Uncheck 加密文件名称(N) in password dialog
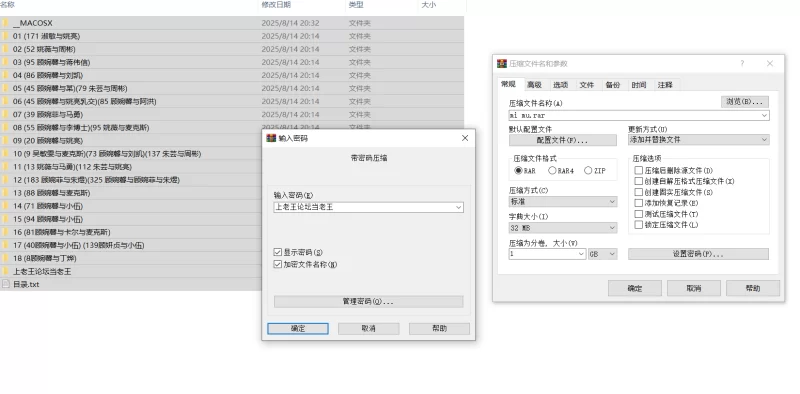Screen dimensions: 800x394 pos(278,264)
